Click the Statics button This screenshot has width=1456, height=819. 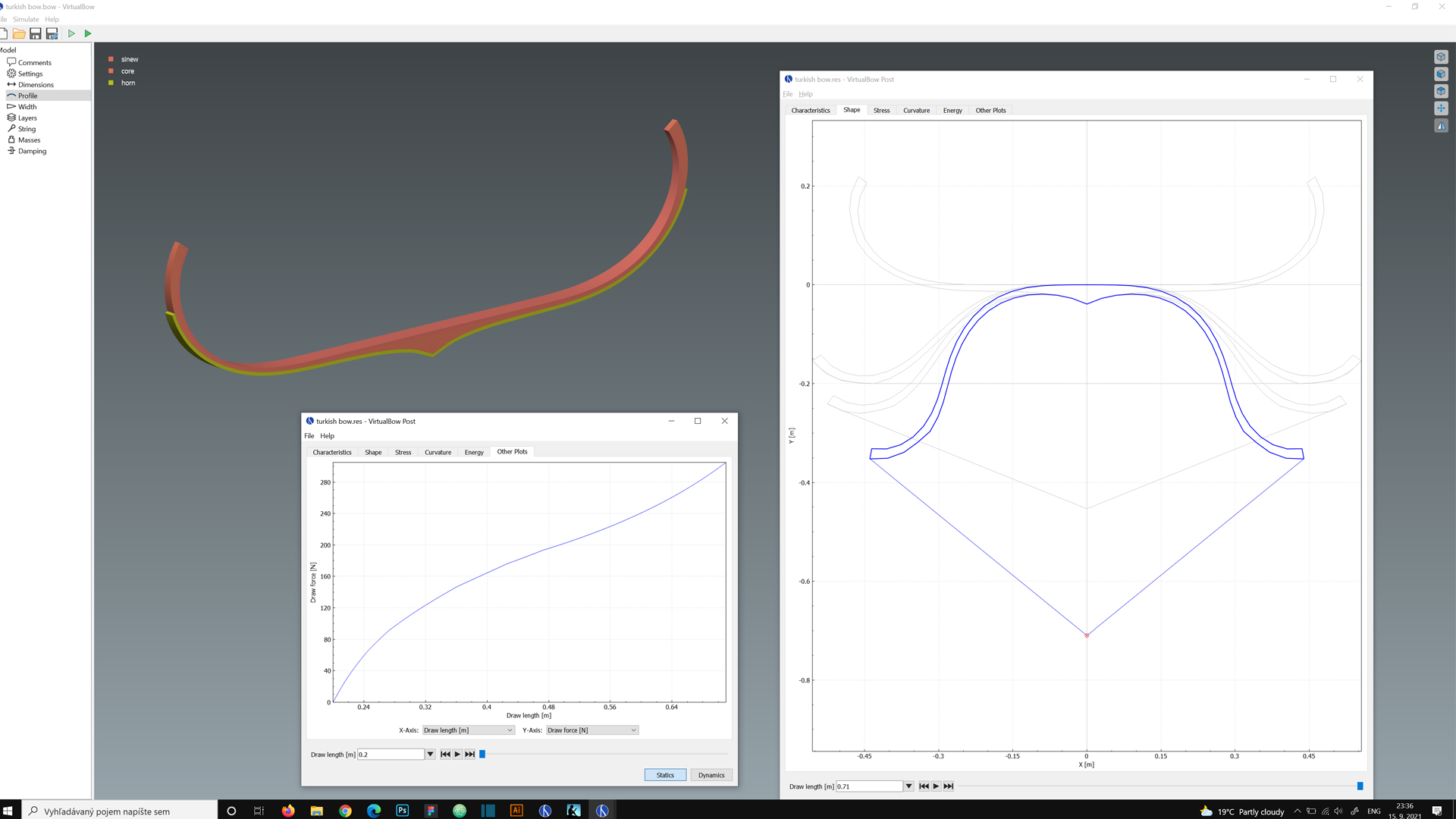coord(665,775)
